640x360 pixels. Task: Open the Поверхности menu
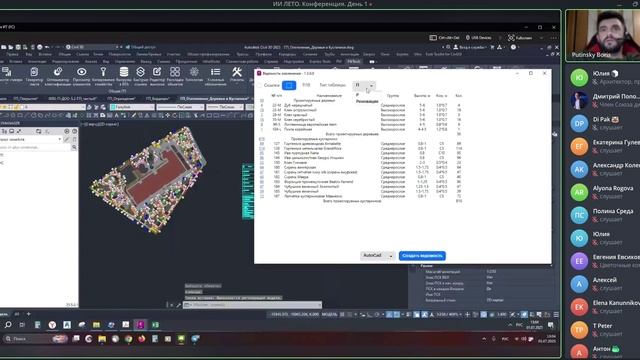(120, 54)
